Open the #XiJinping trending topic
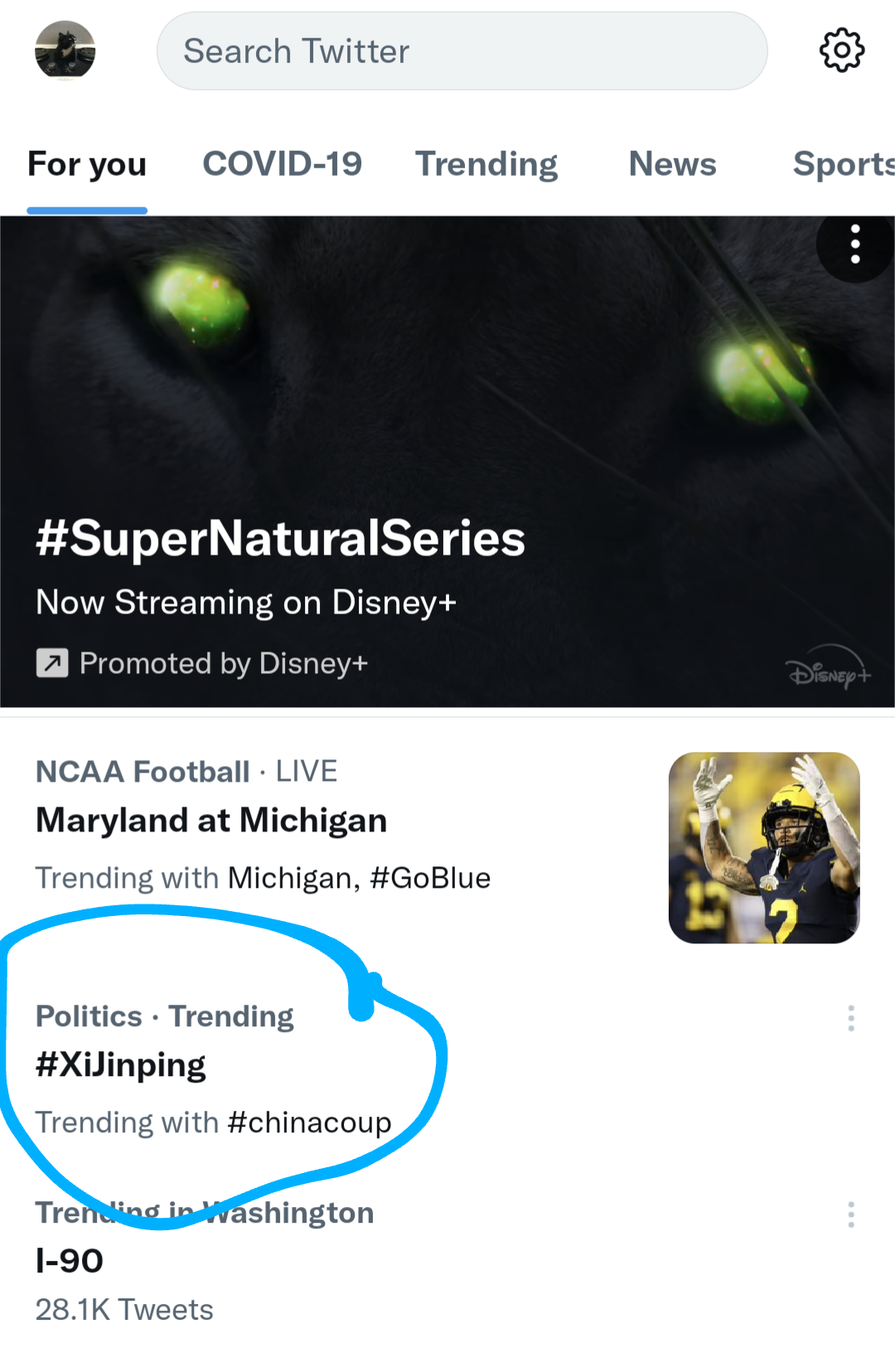The width and height of the screenshot is (895, 1372). [121, 1065]
